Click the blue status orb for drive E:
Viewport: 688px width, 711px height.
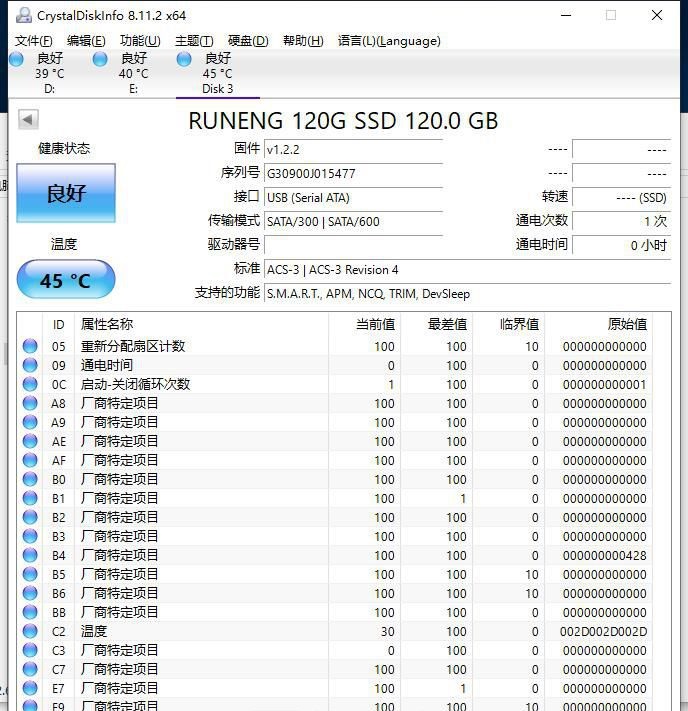[100, 59]
